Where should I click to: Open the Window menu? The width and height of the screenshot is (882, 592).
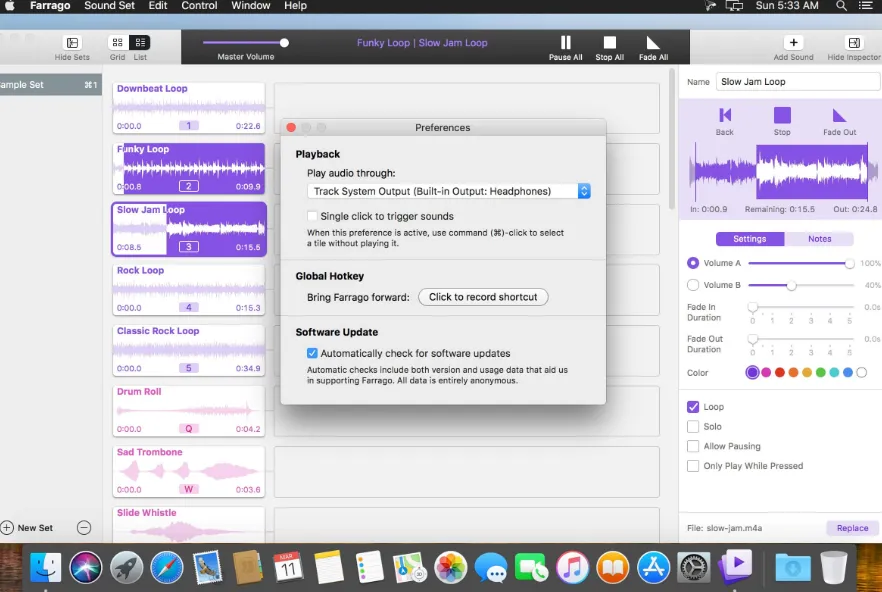250,6
